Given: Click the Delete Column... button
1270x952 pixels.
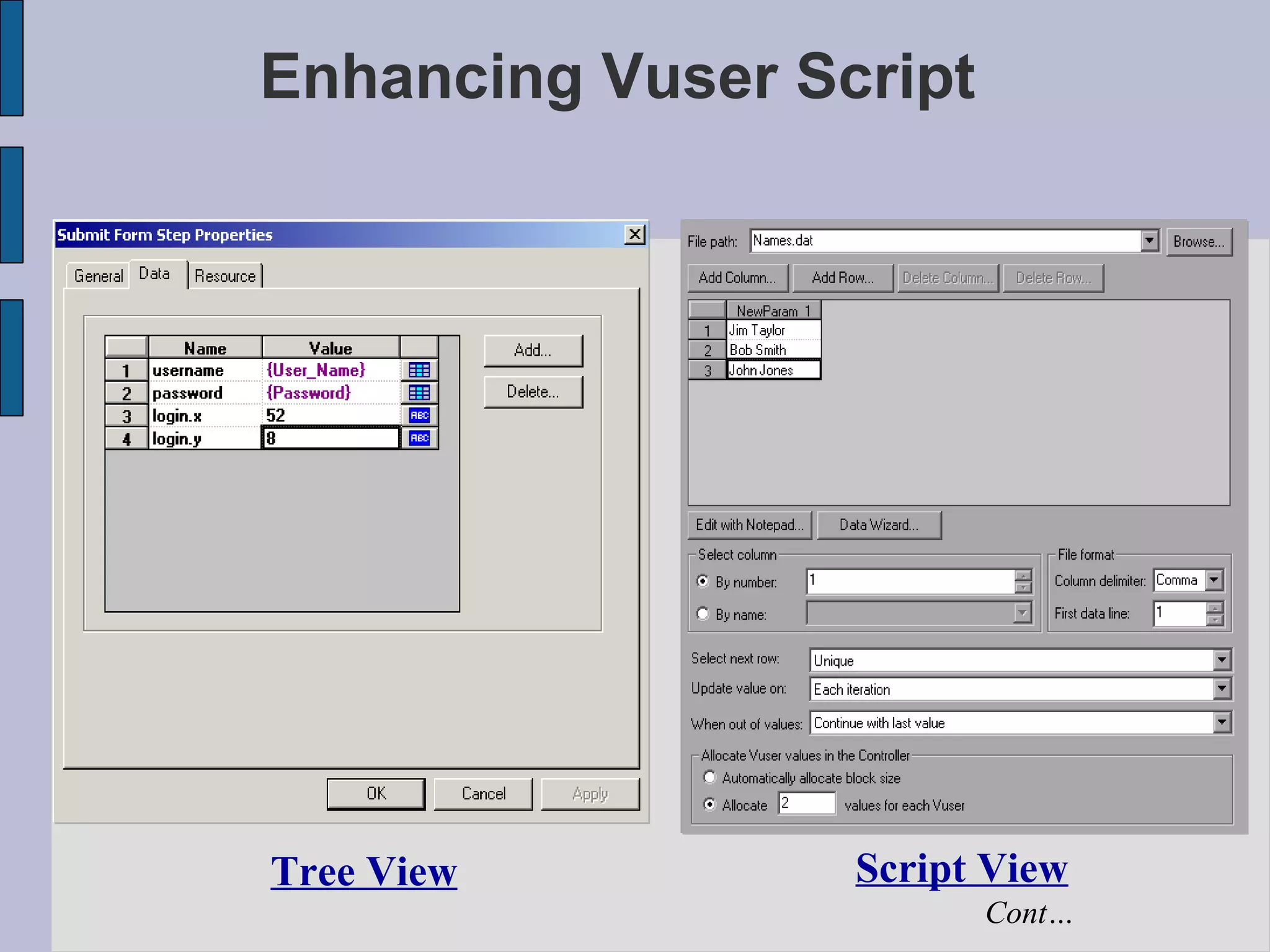Looking at the screenshot, I should (x=948, y=278).
